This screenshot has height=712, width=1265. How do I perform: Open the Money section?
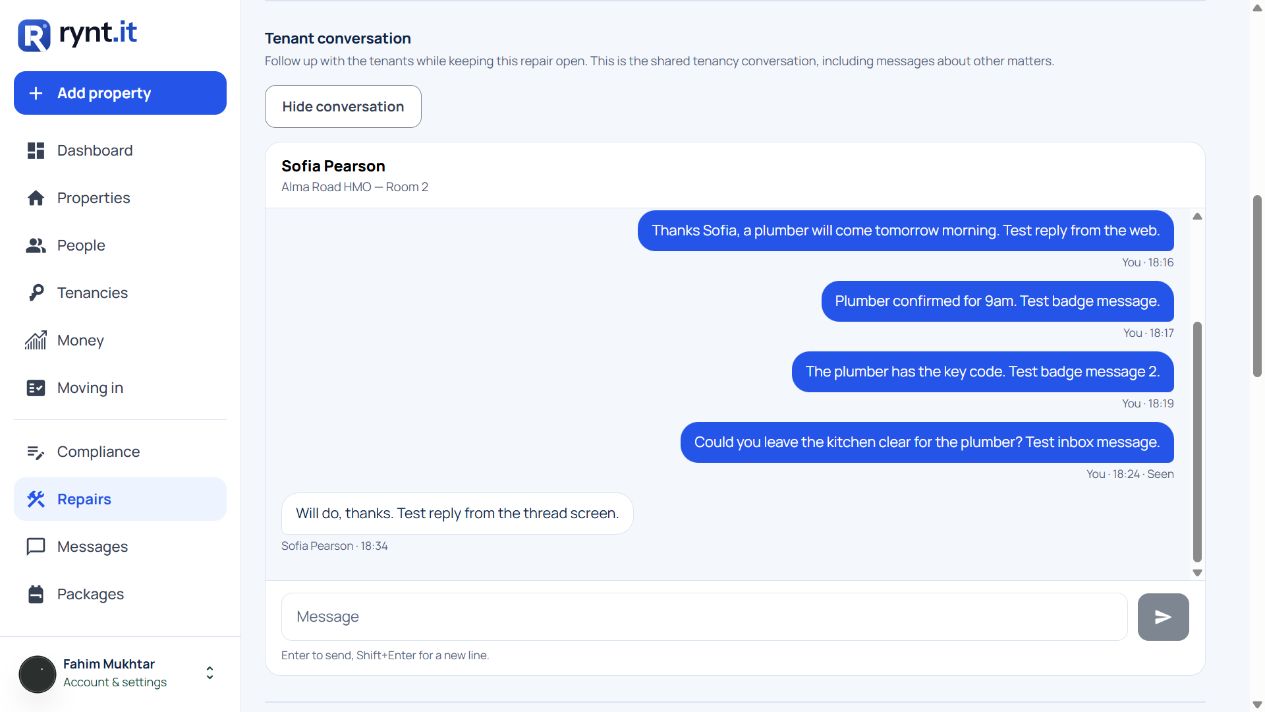[120, 340]
